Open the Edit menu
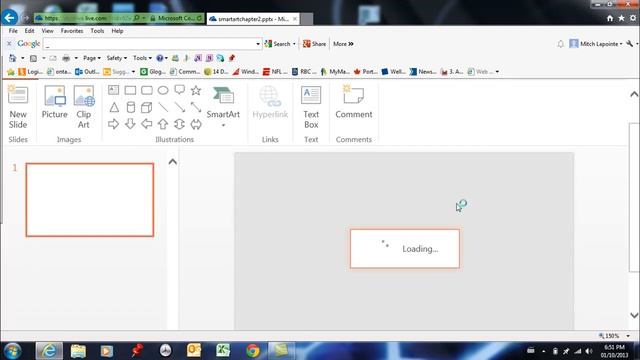Viewport: 640px width, 360px height. pyautogui.click(x=29, y=31)
